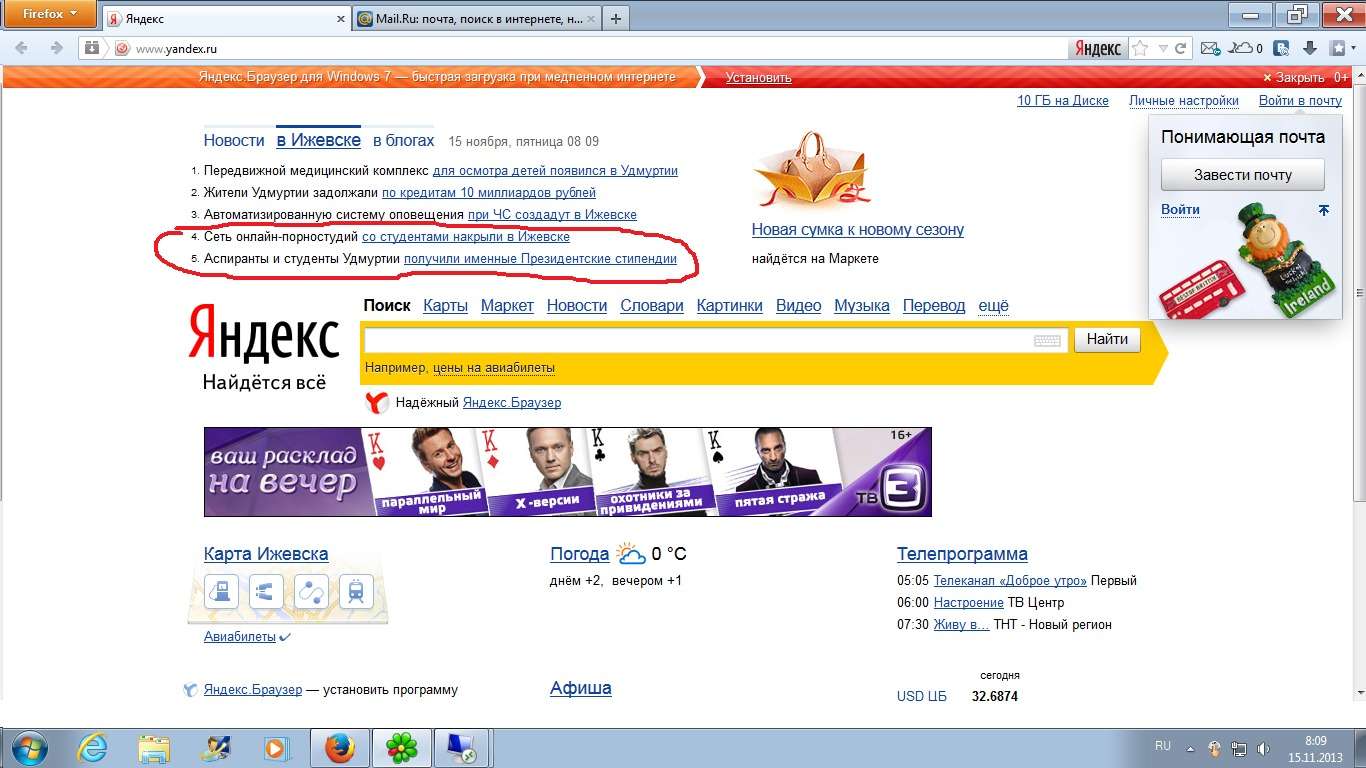
Task: Select the 'в блогах' news tab
Action: [x=404, y=141]
